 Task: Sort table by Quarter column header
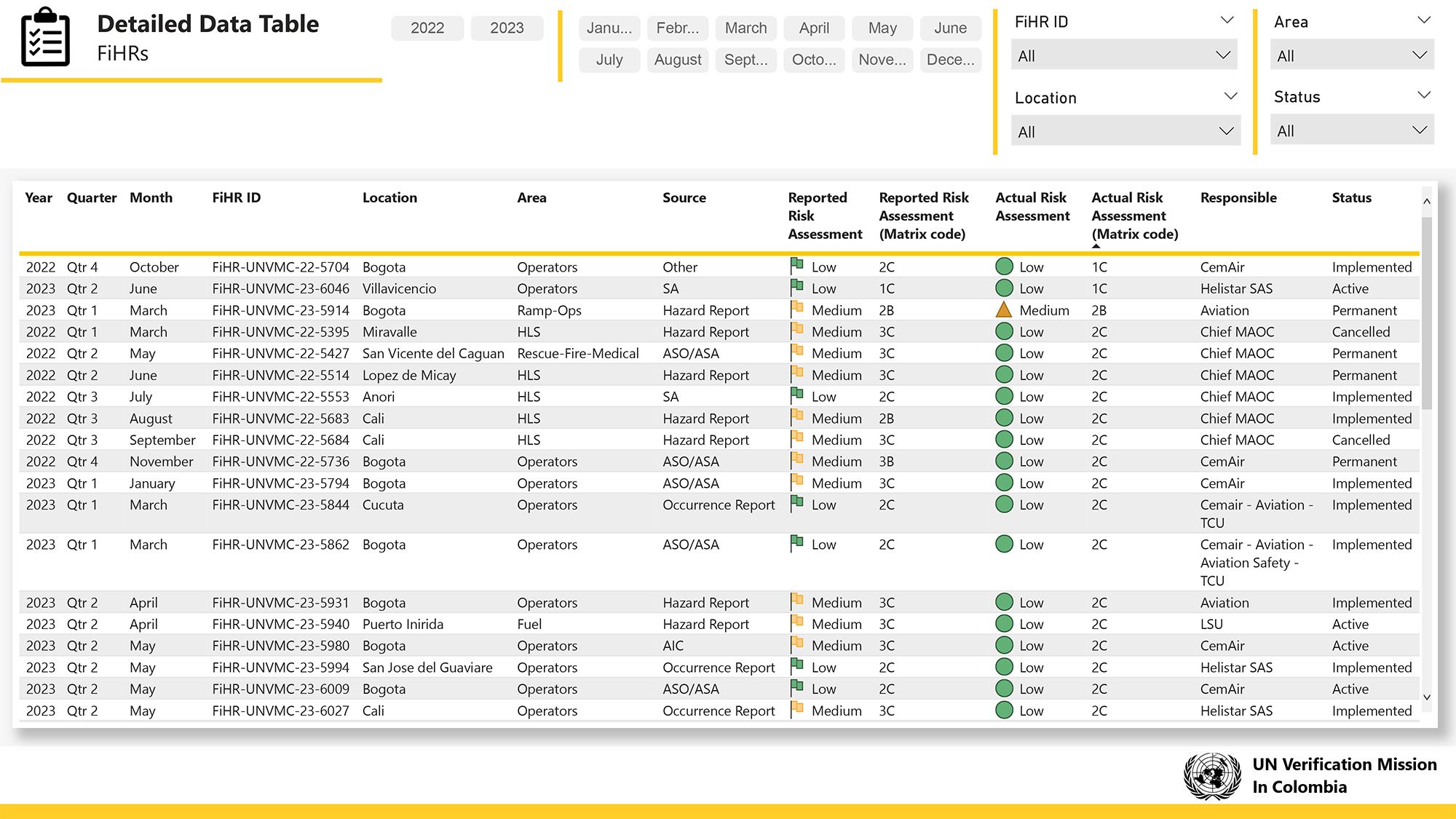click(92, 197)
